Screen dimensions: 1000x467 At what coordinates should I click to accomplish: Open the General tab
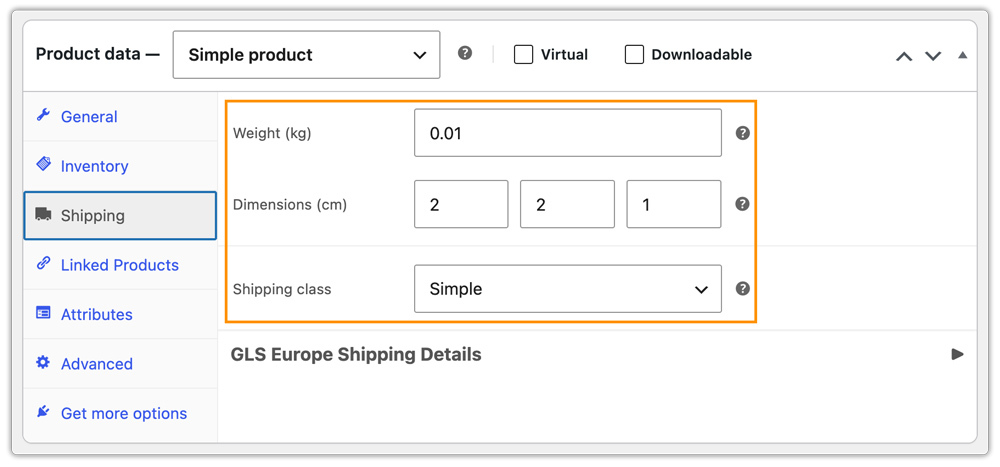pyautogui.click(x=120, y=117)
